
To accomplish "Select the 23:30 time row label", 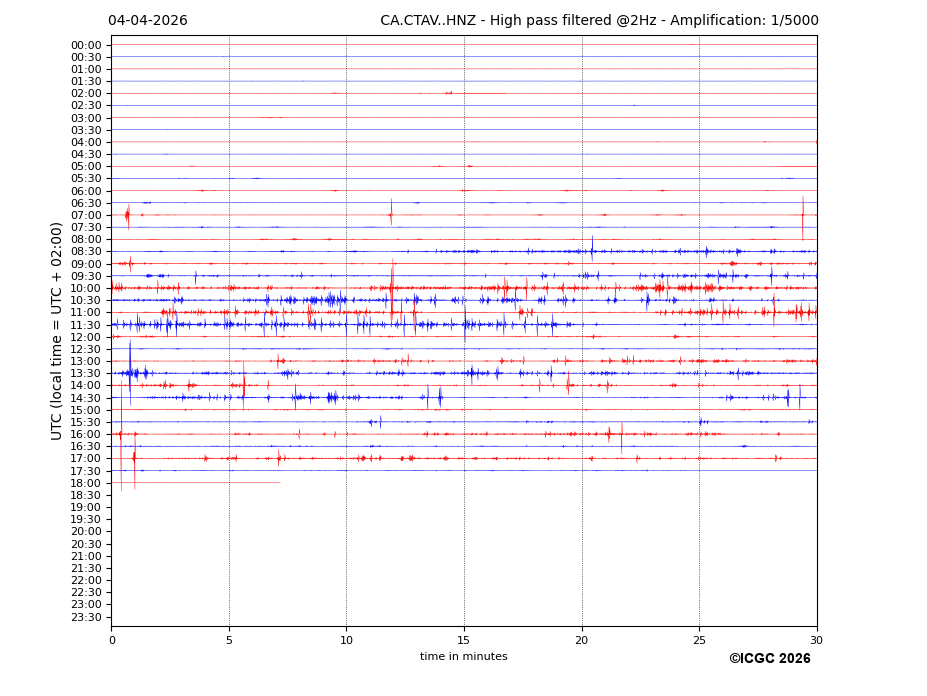I will [x=86, y=617].
